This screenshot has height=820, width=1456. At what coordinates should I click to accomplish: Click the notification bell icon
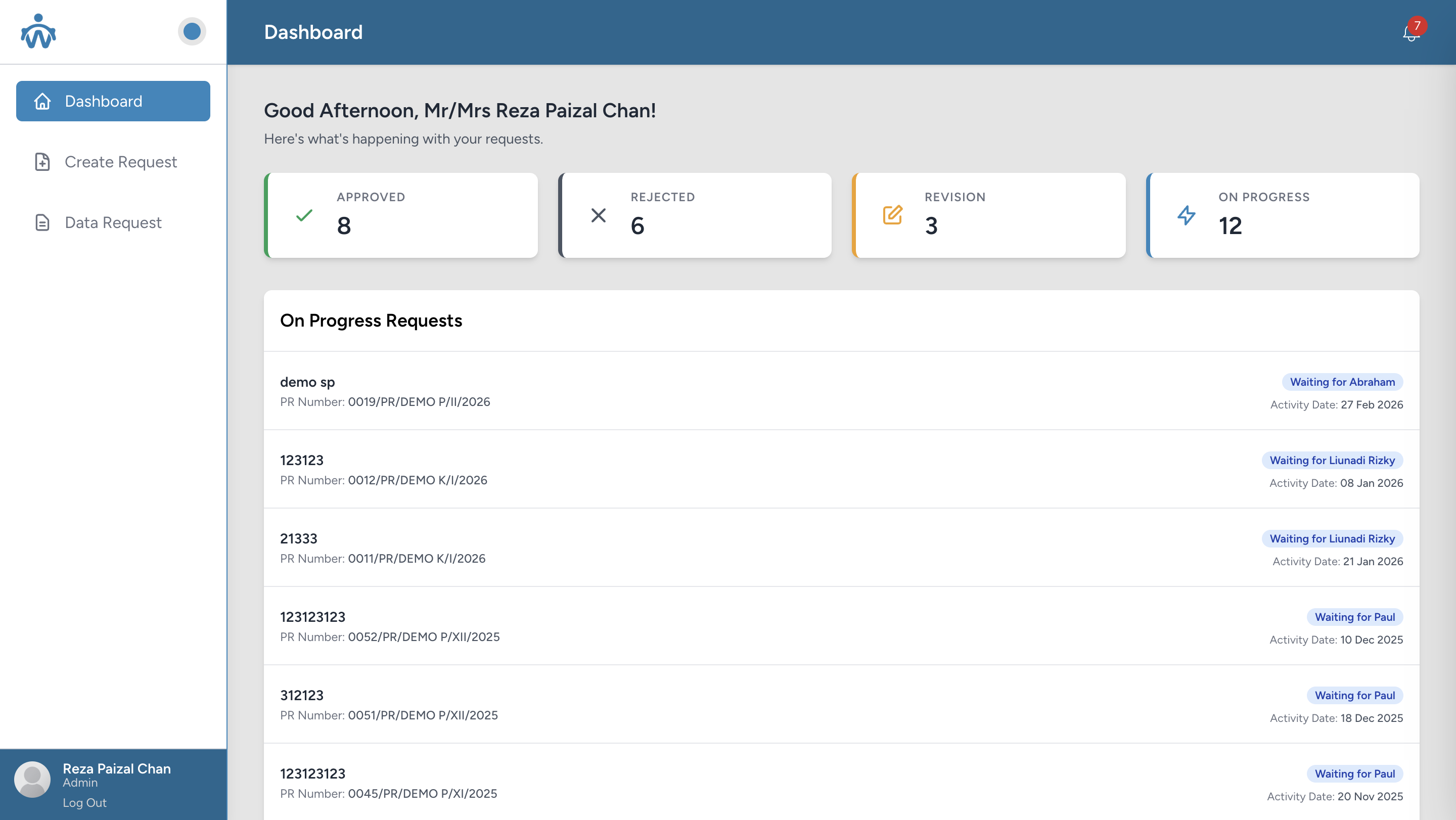pos(1409,34)
